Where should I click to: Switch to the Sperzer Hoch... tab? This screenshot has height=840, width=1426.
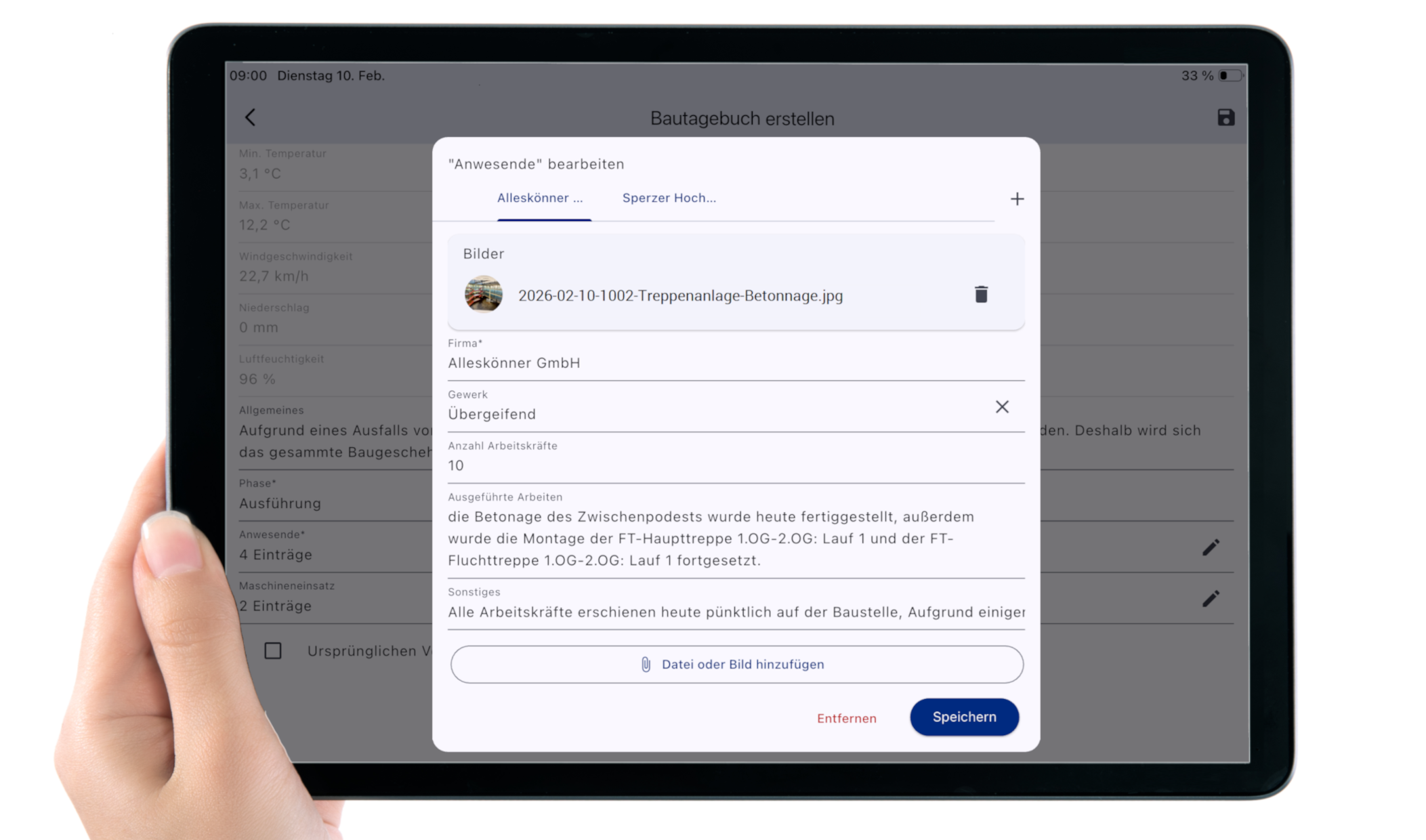669,198
